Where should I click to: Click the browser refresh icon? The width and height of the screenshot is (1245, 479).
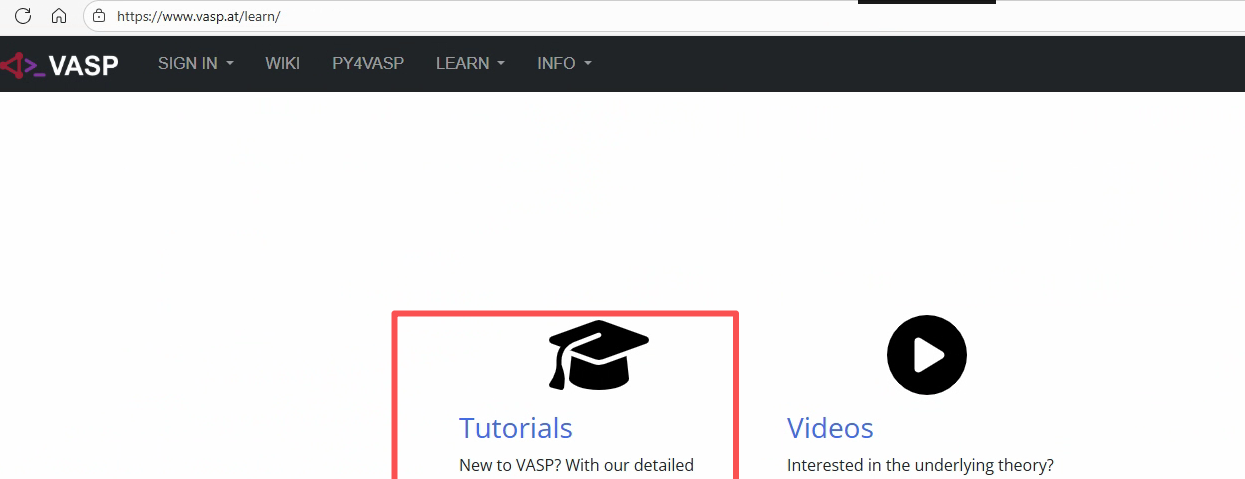coord(23,16)
